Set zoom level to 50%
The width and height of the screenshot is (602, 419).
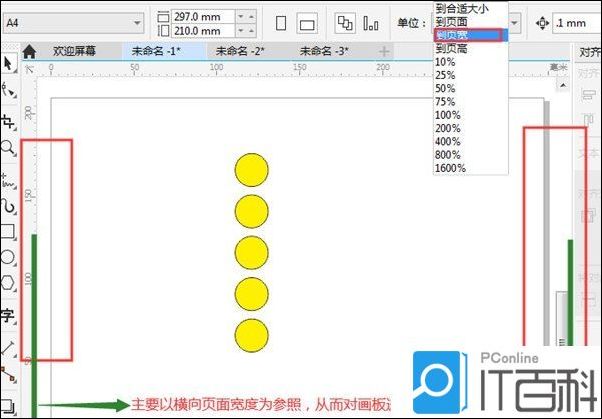(471, 89)
